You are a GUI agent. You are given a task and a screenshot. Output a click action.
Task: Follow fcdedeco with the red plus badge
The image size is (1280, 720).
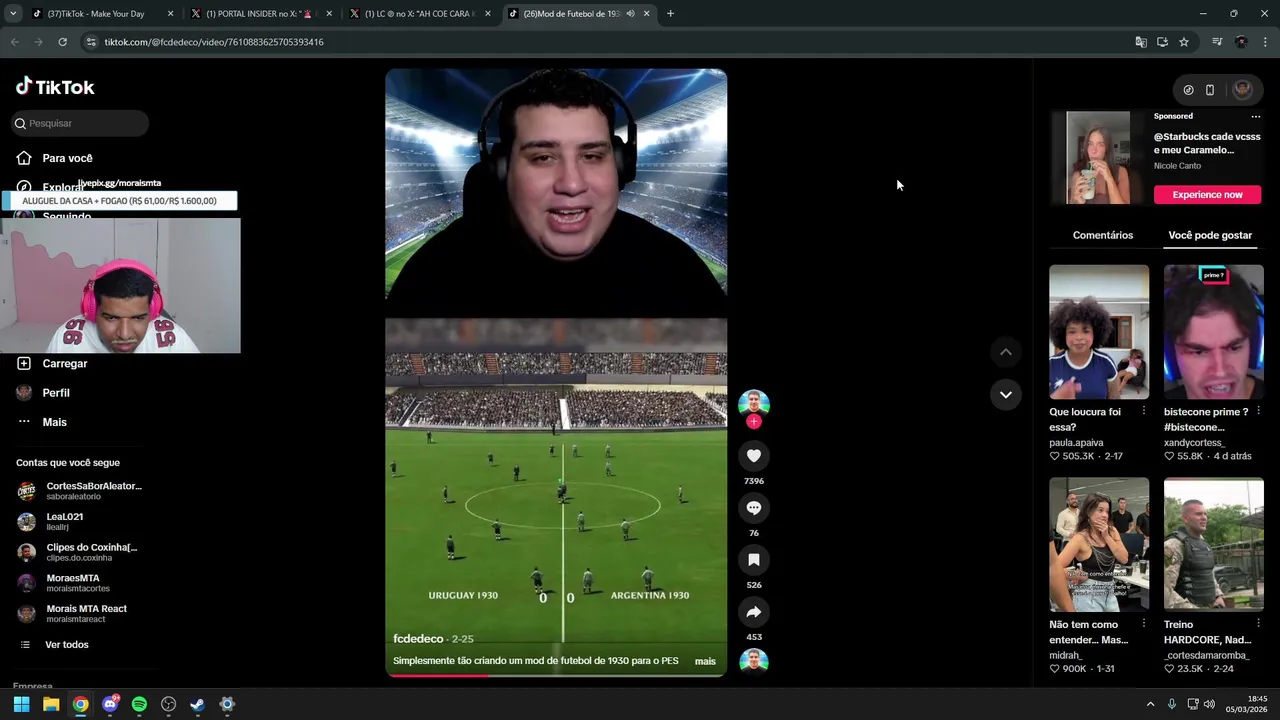[x=754, y=422]
